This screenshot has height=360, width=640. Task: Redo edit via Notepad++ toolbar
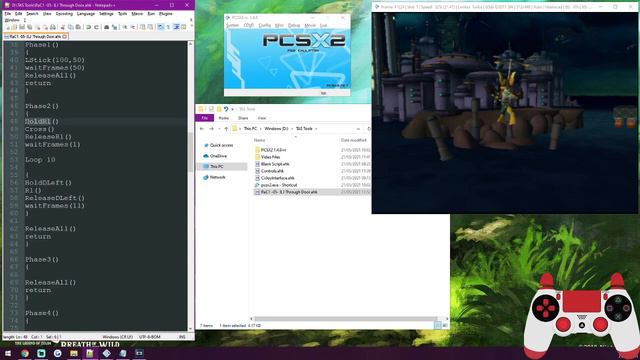click(96, 27)
